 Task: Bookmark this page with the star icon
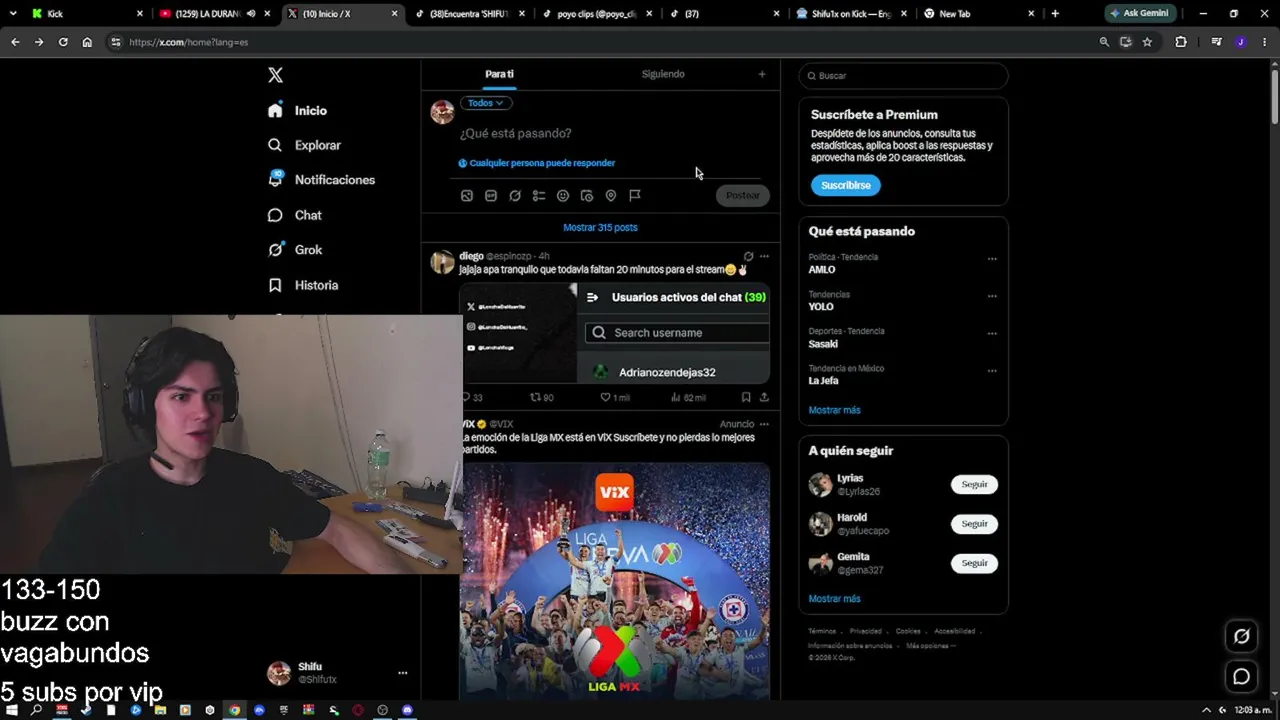1147,42
